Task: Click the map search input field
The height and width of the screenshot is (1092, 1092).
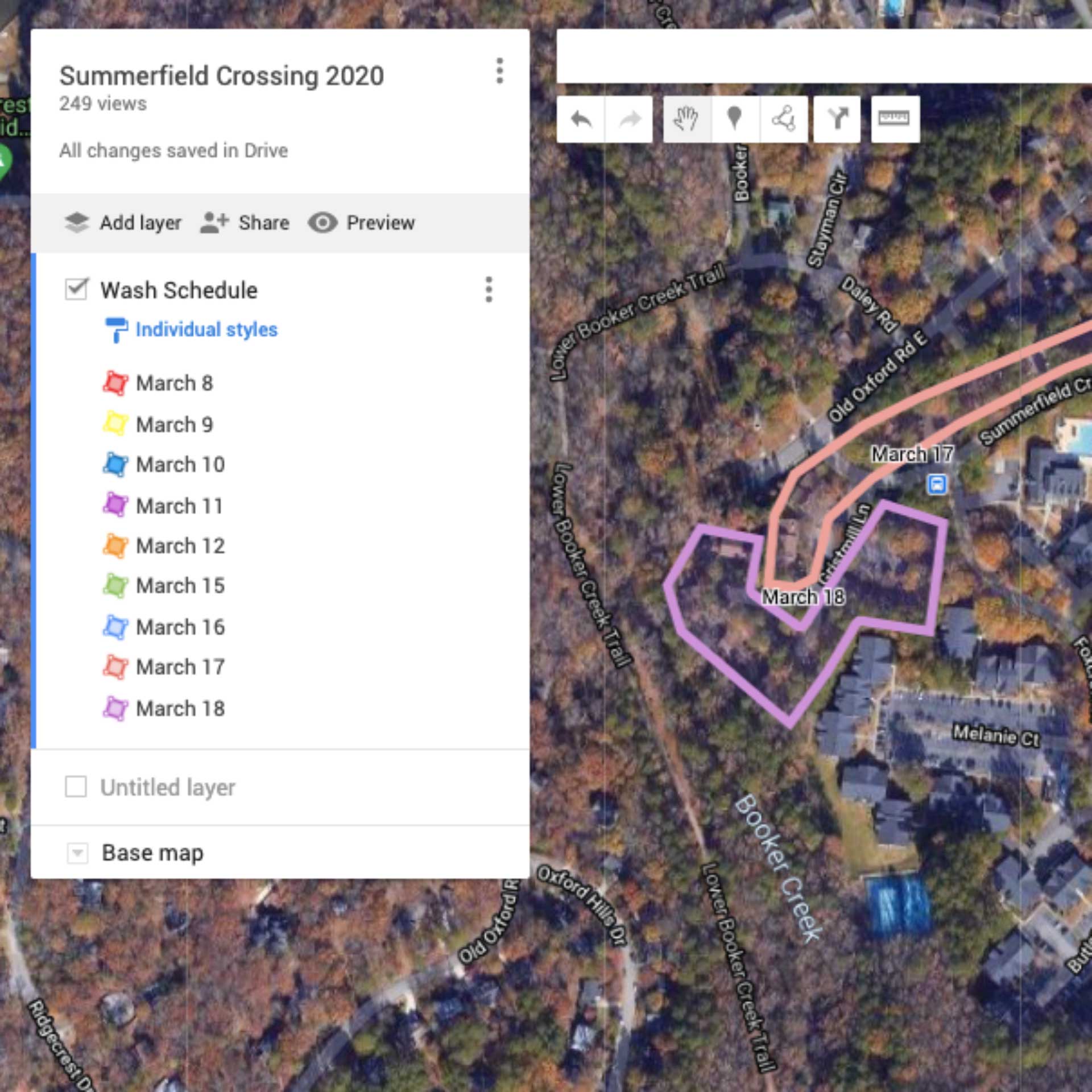Action: tap(824, 56)
